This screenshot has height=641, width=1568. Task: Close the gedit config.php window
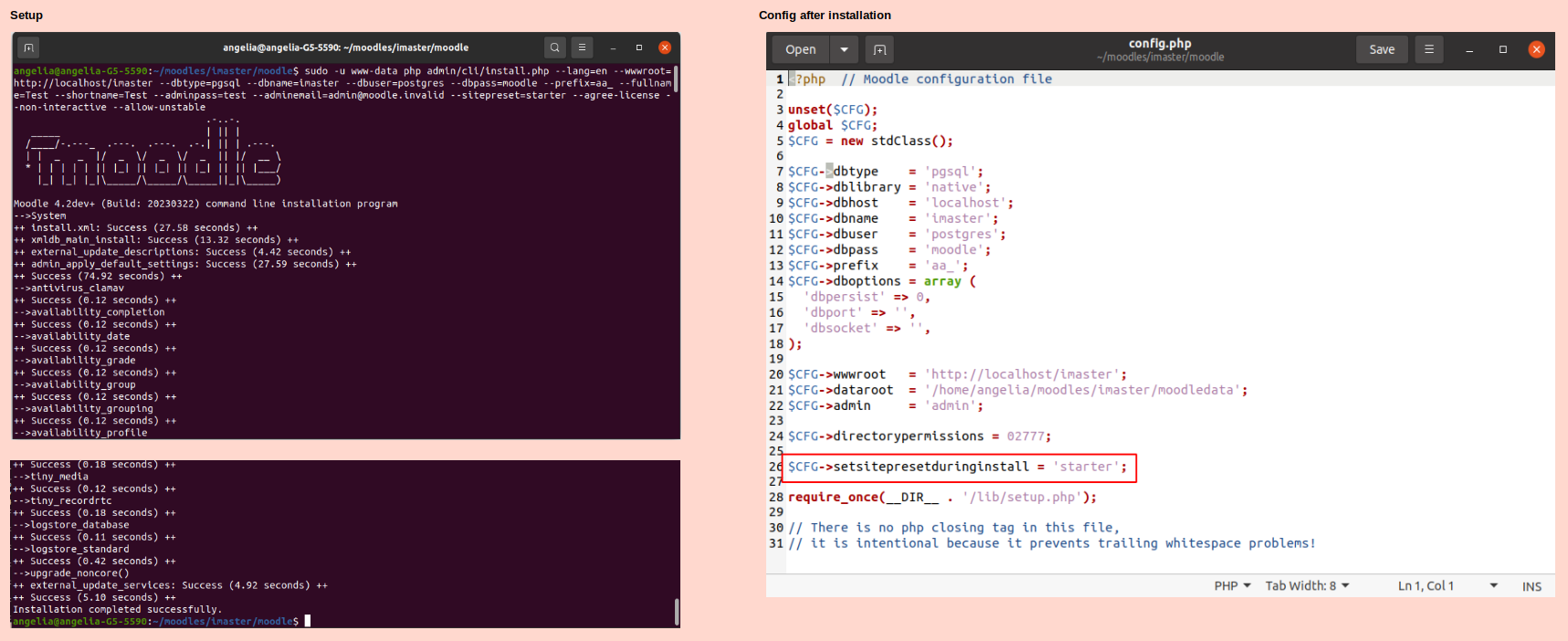tap(1537, 49)
